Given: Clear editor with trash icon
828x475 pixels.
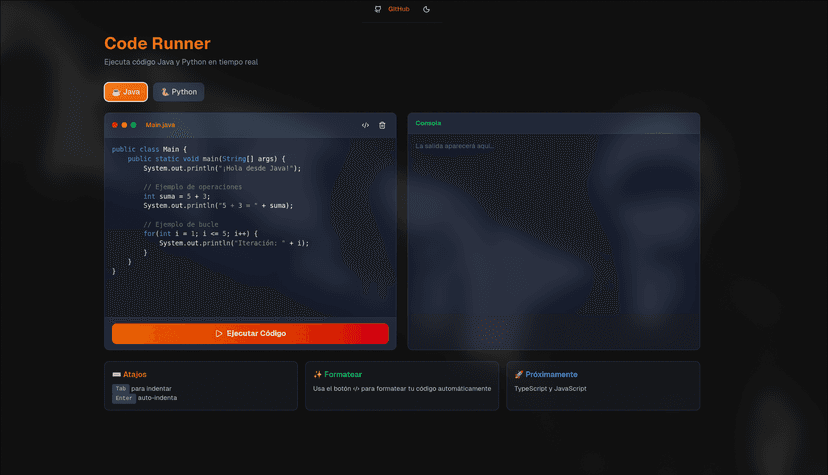Looking at the screenshot, I should tap(382, 125).
